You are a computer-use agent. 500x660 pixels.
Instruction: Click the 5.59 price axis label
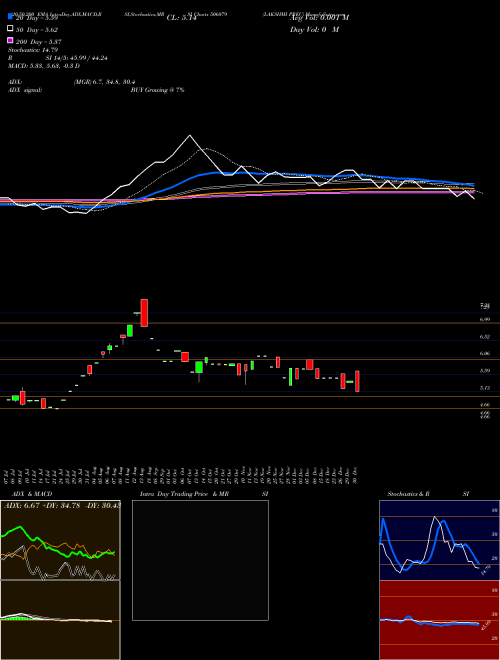point(484,370)
